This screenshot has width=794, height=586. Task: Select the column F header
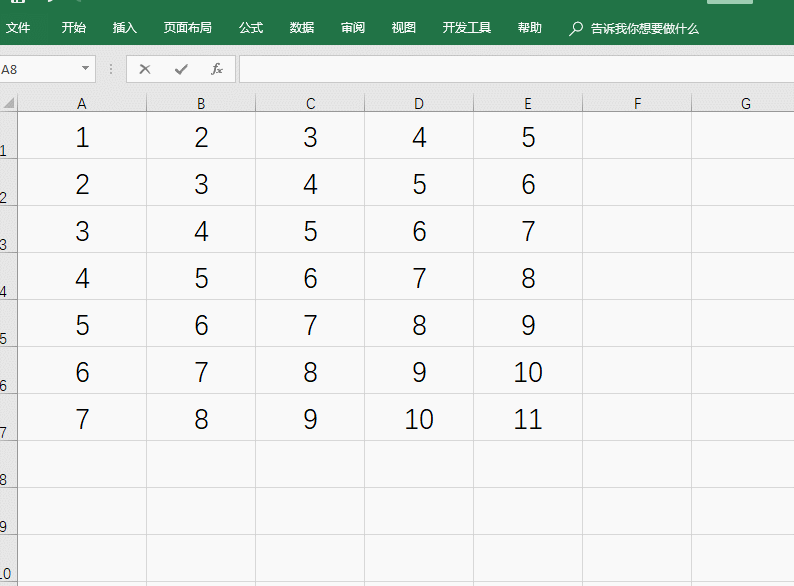click(637, 104)
